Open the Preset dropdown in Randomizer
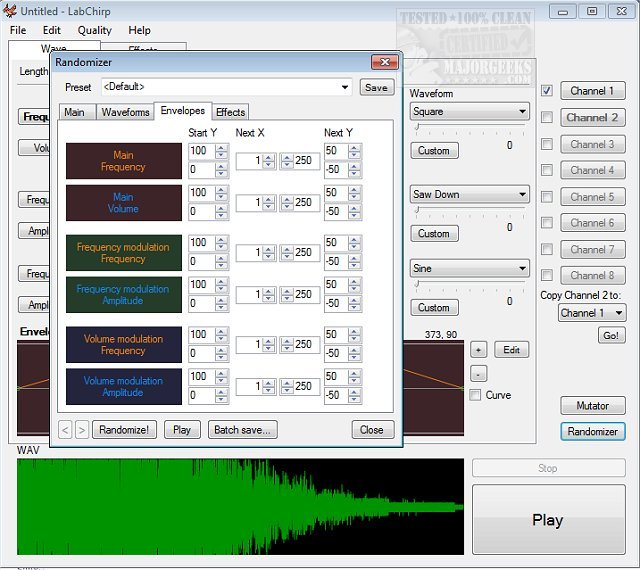Viewport: 640px width, 570px height. coord(345,88)
